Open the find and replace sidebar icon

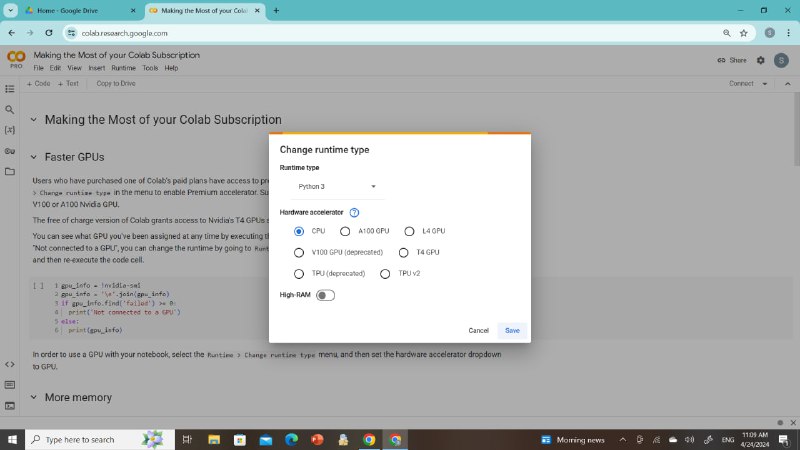point(10,109)
